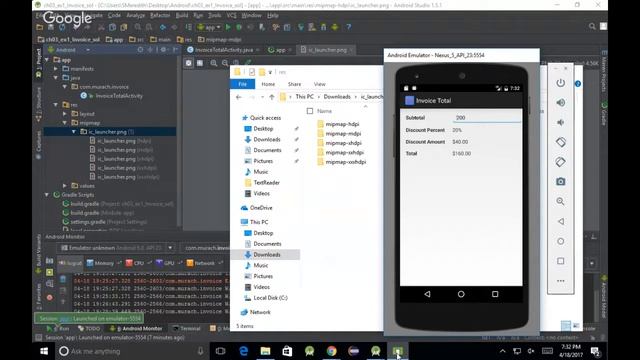The width and height of the screenshot is (640, 360).
Task: Click the emulator rotate right icon
Action: pyautogui.click(x=560, y=162)
